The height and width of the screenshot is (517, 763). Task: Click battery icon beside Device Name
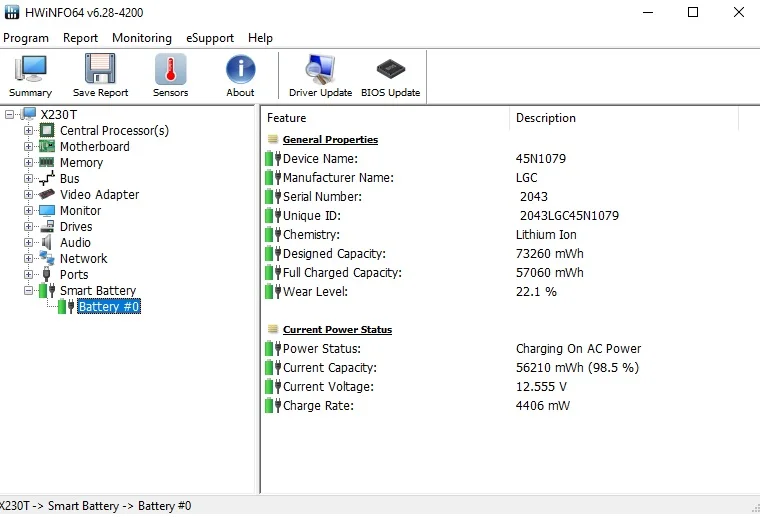click(273, 159)
